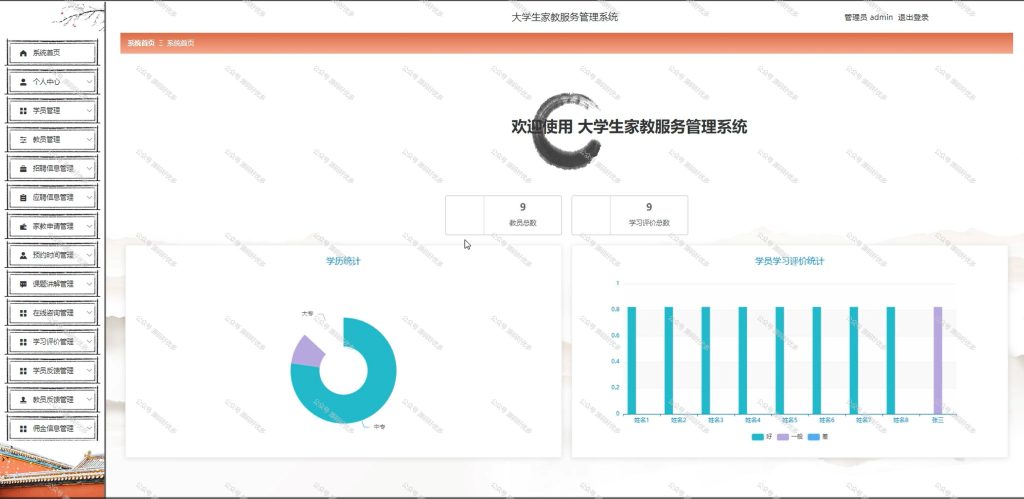The image size is (1024, 499).
Task: Expand the 佣金信息管理 menu chevron
Action: [x=89, y=428]
